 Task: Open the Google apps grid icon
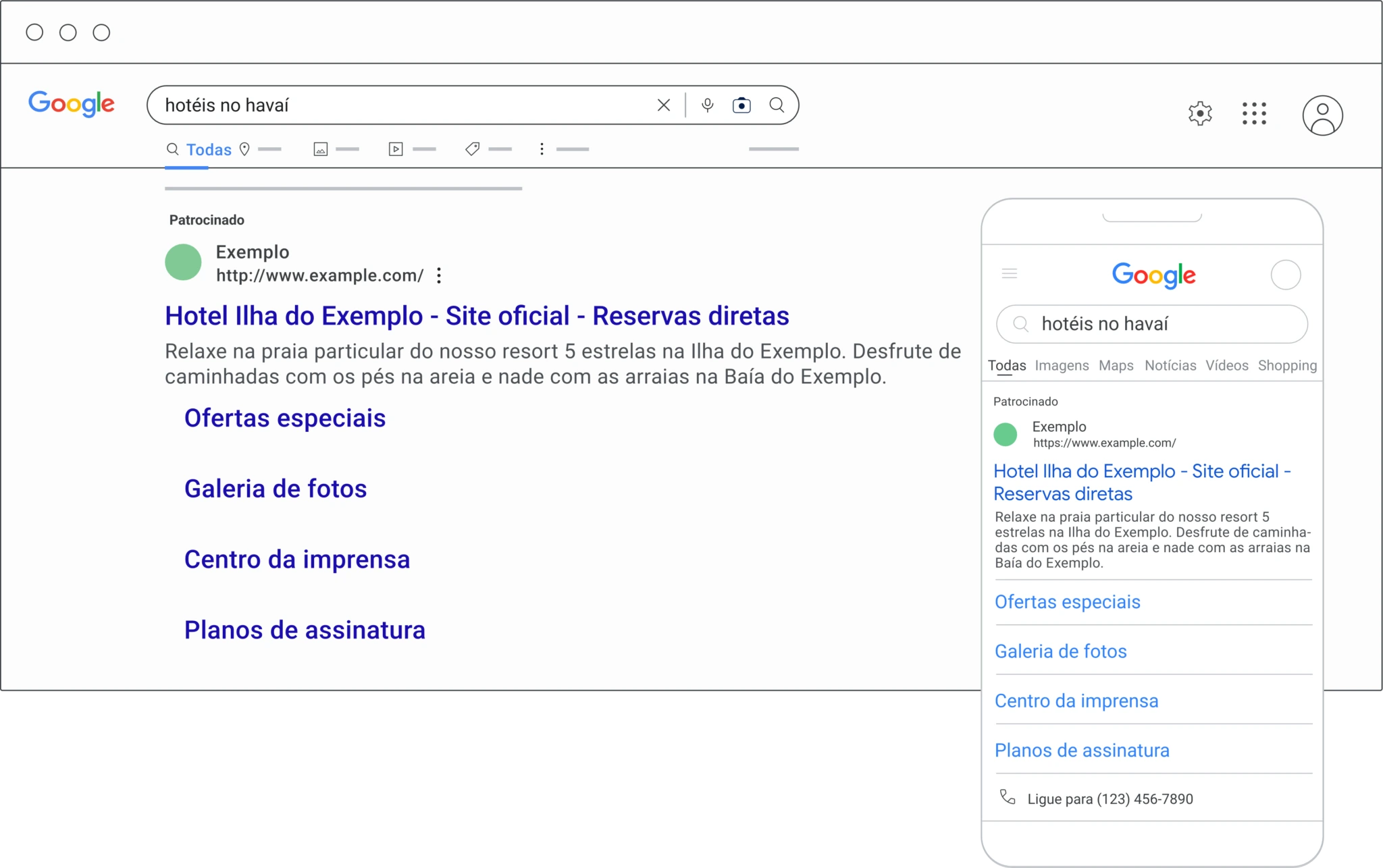pos(1255,114)
